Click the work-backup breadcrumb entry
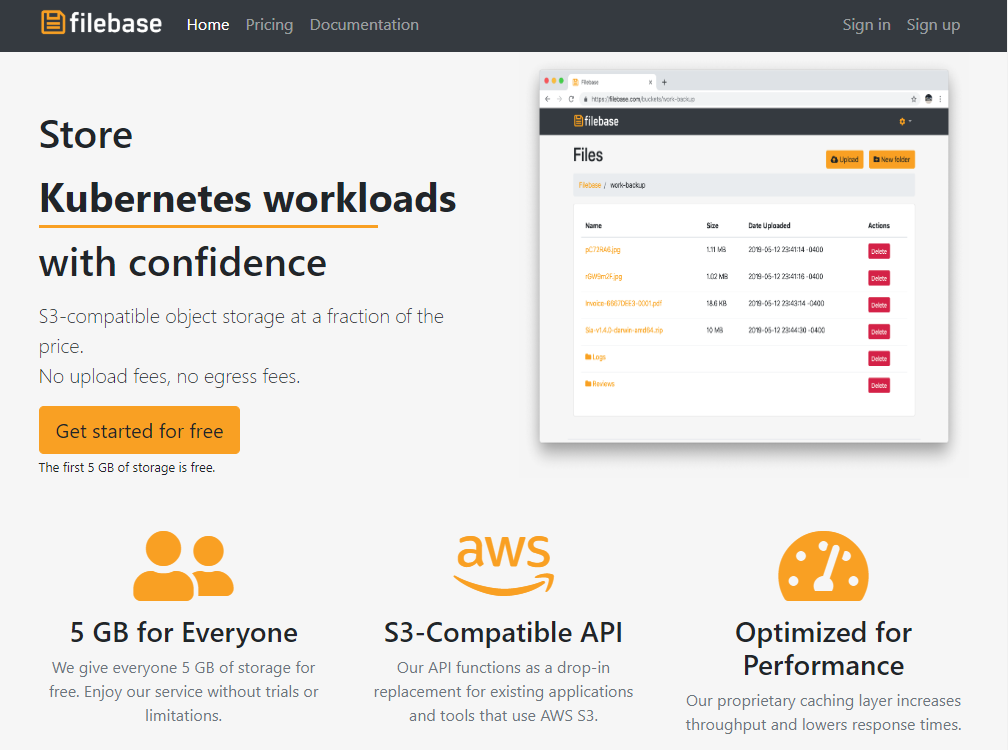This screenshot has height=750, width=1008. coord(627,184)
